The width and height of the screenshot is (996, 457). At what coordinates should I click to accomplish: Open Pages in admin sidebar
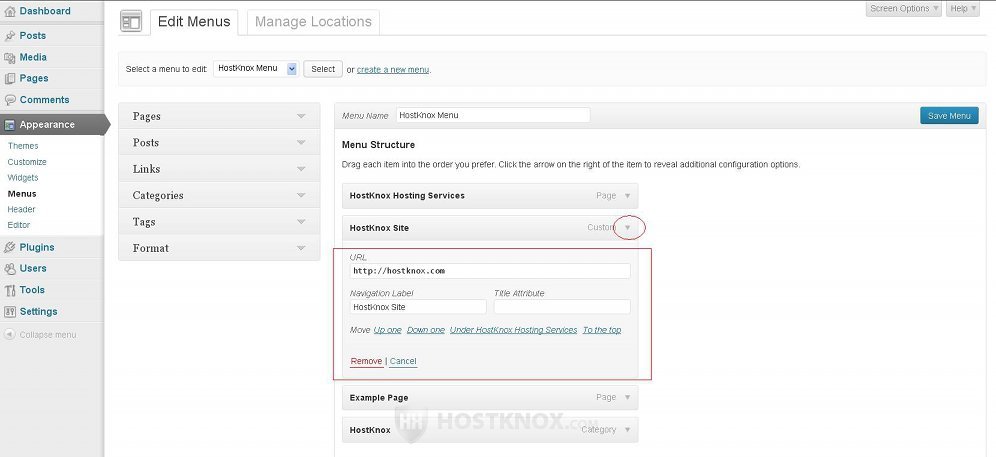click(x=34, y=78)
